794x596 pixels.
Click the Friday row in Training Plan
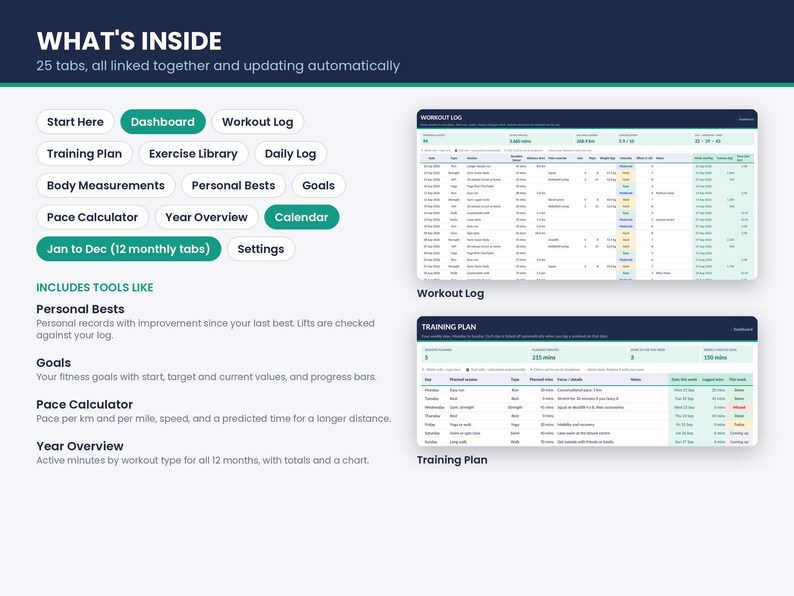[587, 425]
